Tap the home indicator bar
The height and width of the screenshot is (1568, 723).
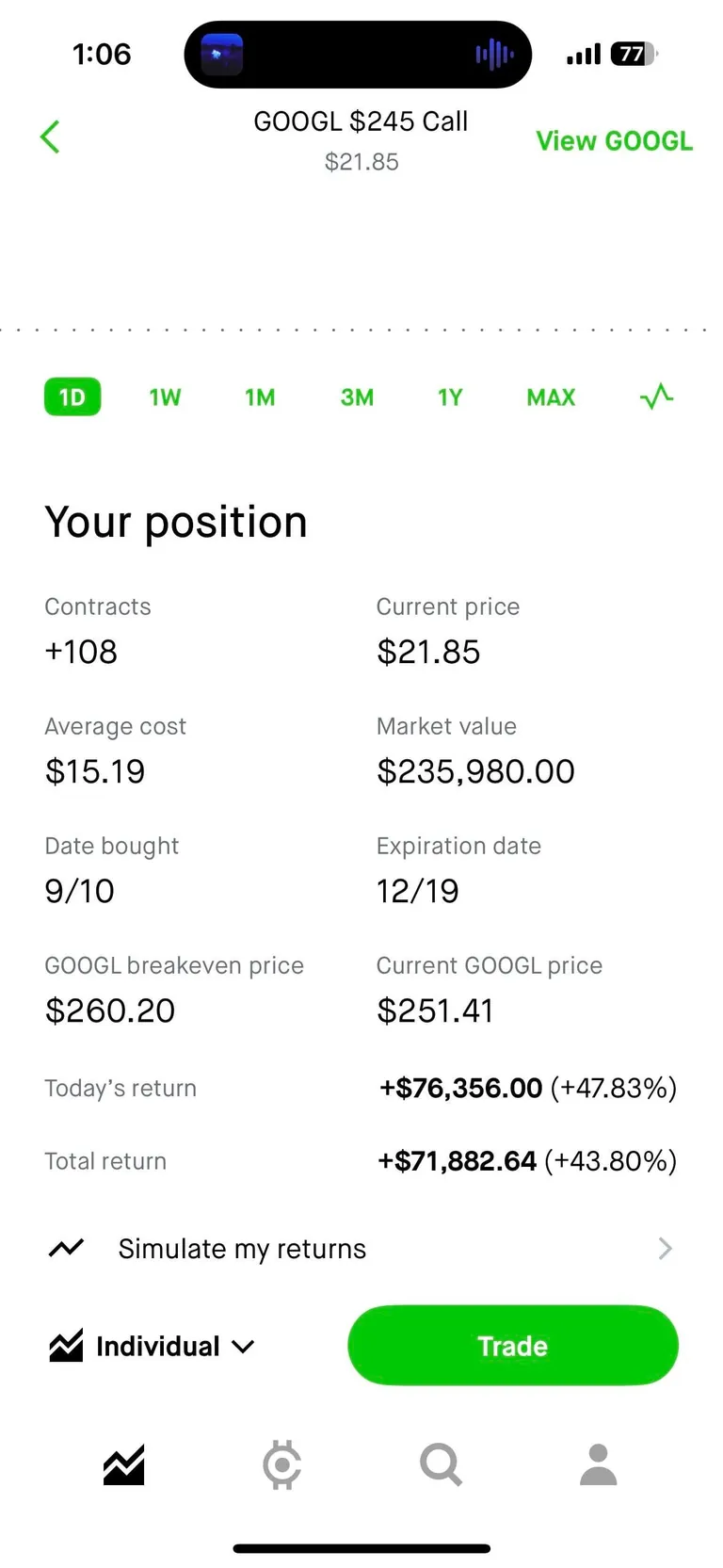point(361,1547)
